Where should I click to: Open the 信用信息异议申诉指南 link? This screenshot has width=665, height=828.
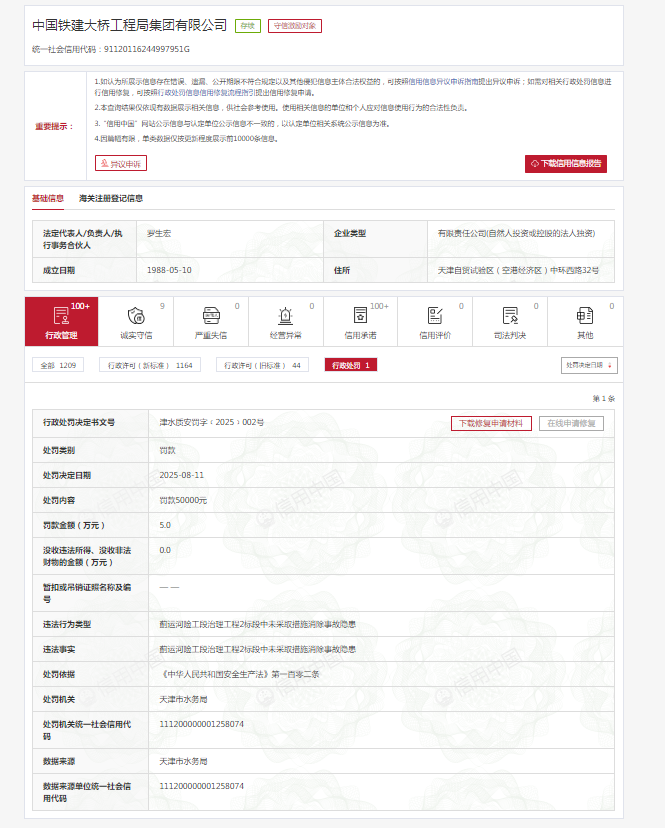point(446,82)
